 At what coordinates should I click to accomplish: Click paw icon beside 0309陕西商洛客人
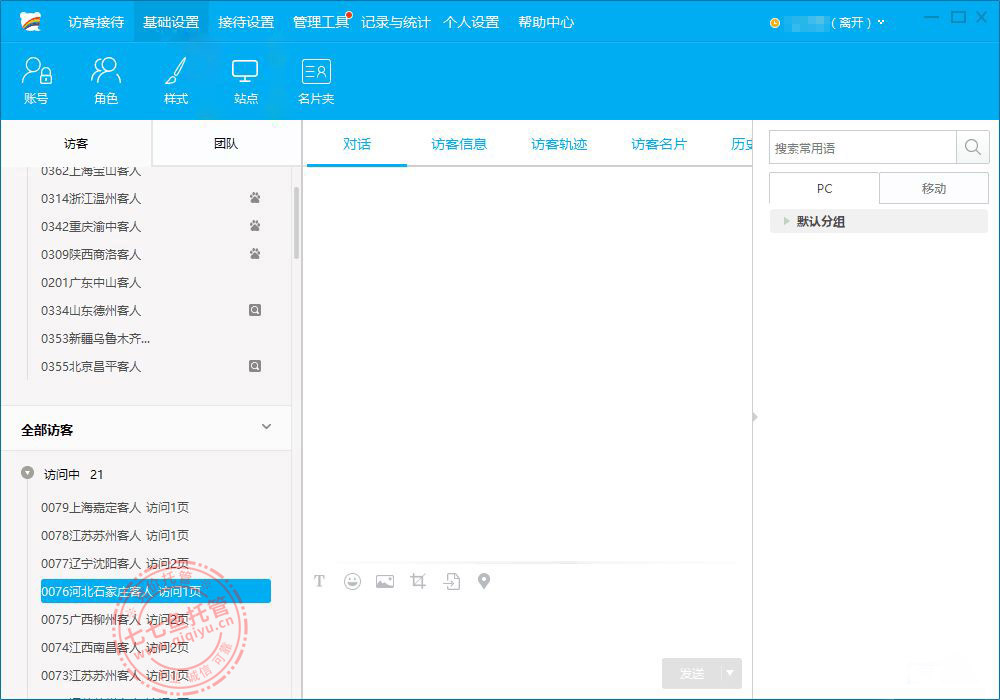[255, 254]
